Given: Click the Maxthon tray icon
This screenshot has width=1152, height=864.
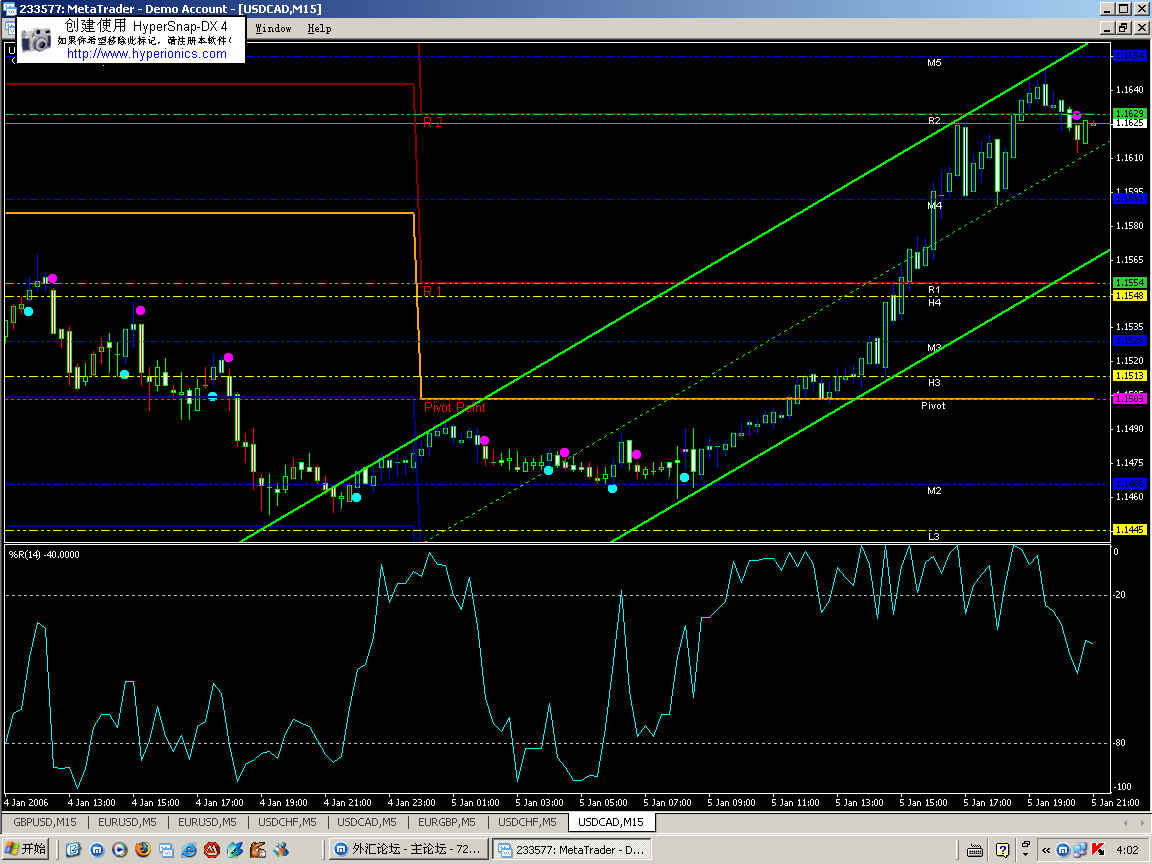Looking at the screenshot, I should point(1062,850).
